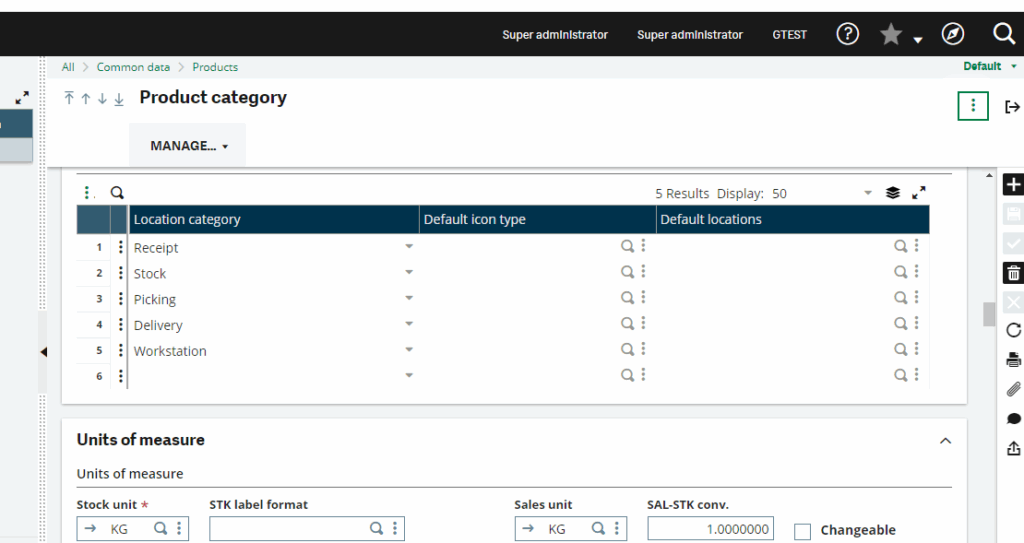The height and width of the screenshot is (543, 1024).
Task: Open the Receipt location category dropdown
Action: click(408, 247)
